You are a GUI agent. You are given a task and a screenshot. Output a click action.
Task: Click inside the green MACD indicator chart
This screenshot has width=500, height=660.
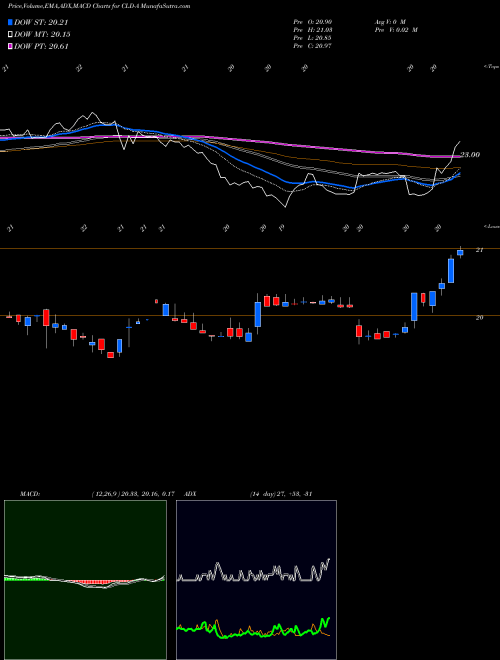tap(85, 580)
